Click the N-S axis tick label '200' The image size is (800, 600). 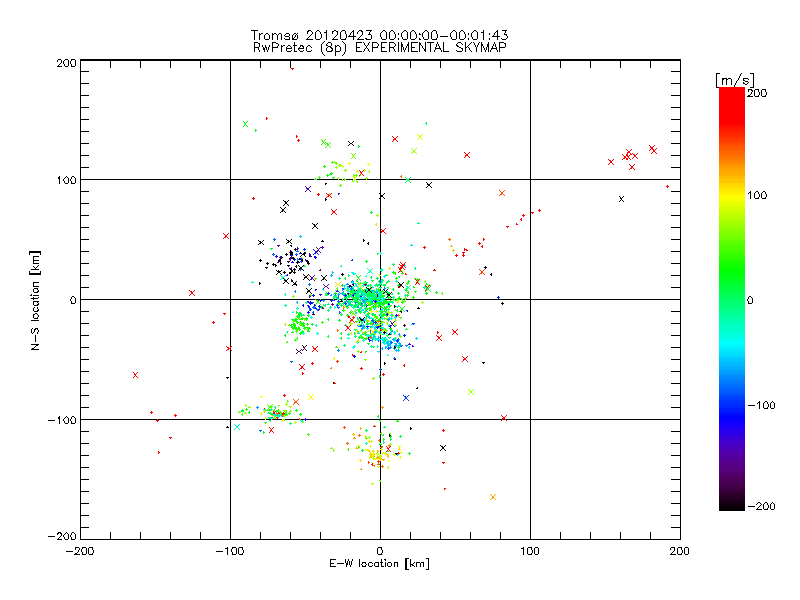pos(66,63)
